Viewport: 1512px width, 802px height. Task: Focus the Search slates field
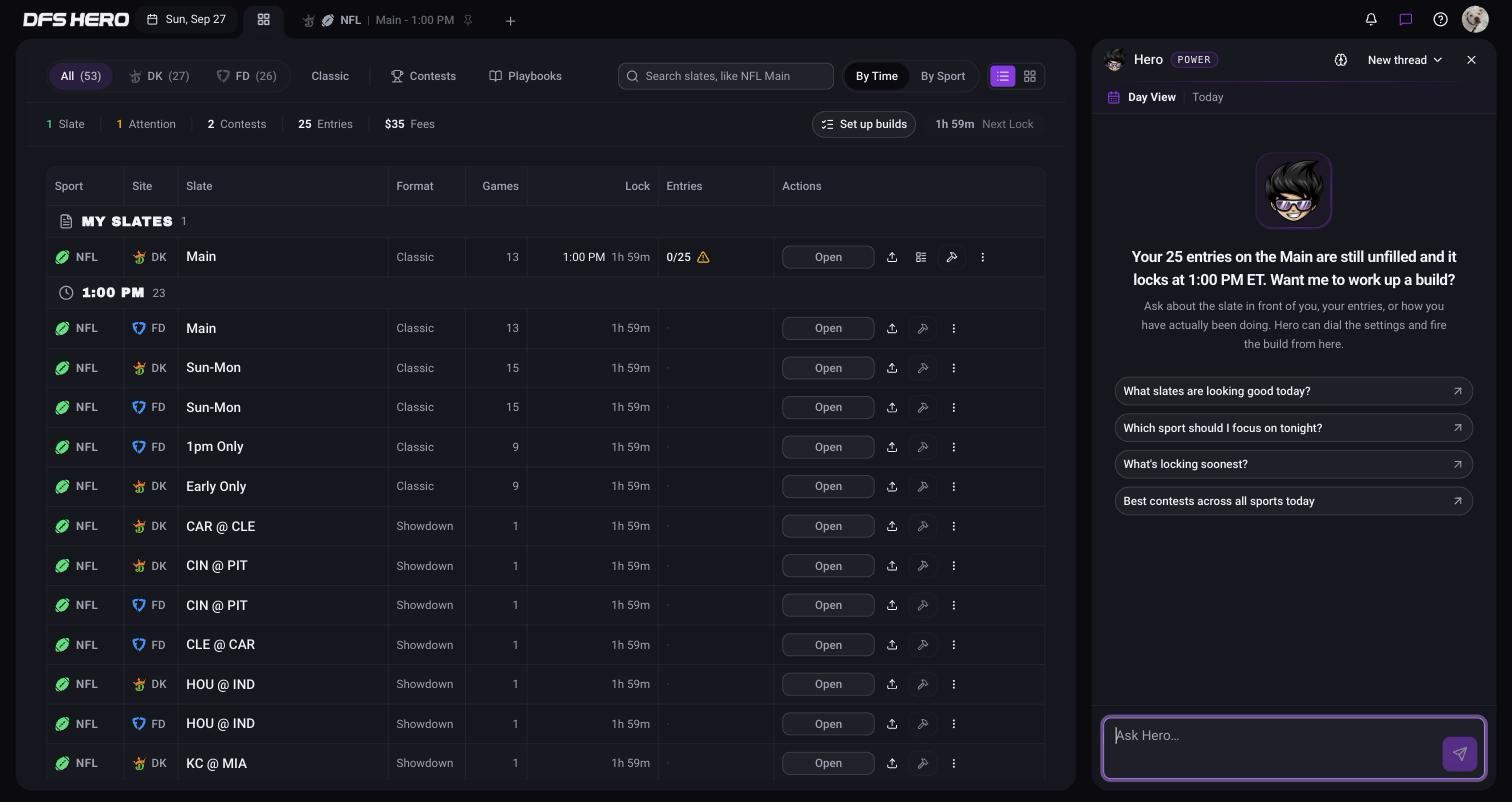pos(726,76)
